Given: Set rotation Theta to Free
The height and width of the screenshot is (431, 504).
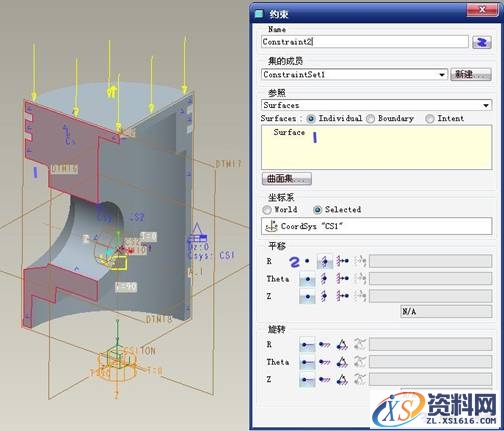Looking at the screenshot, I should pos(307,362).
